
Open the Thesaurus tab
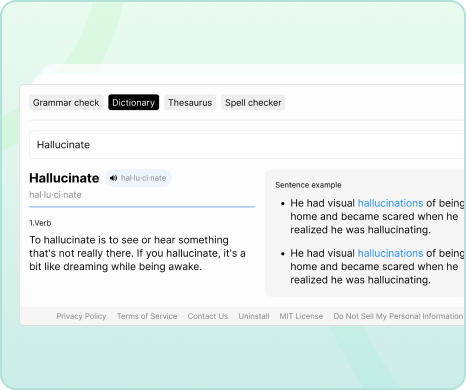190,102
